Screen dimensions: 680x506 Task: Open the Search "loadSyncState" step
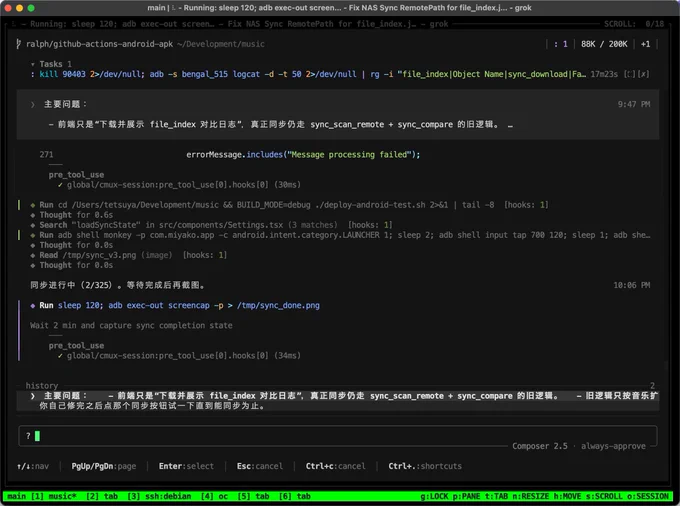pos(211,225)
